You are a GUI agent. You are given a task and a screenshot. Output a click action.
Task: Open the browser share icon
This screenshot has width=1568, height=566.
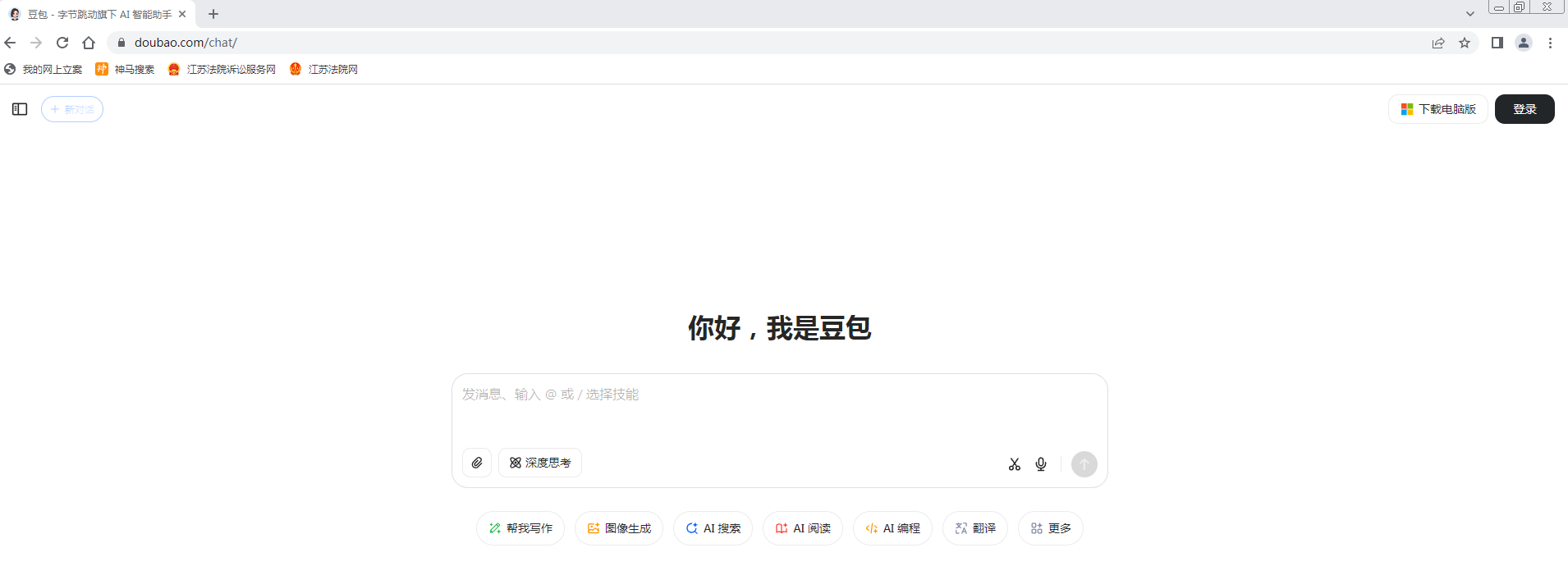tap(1438, 43)
